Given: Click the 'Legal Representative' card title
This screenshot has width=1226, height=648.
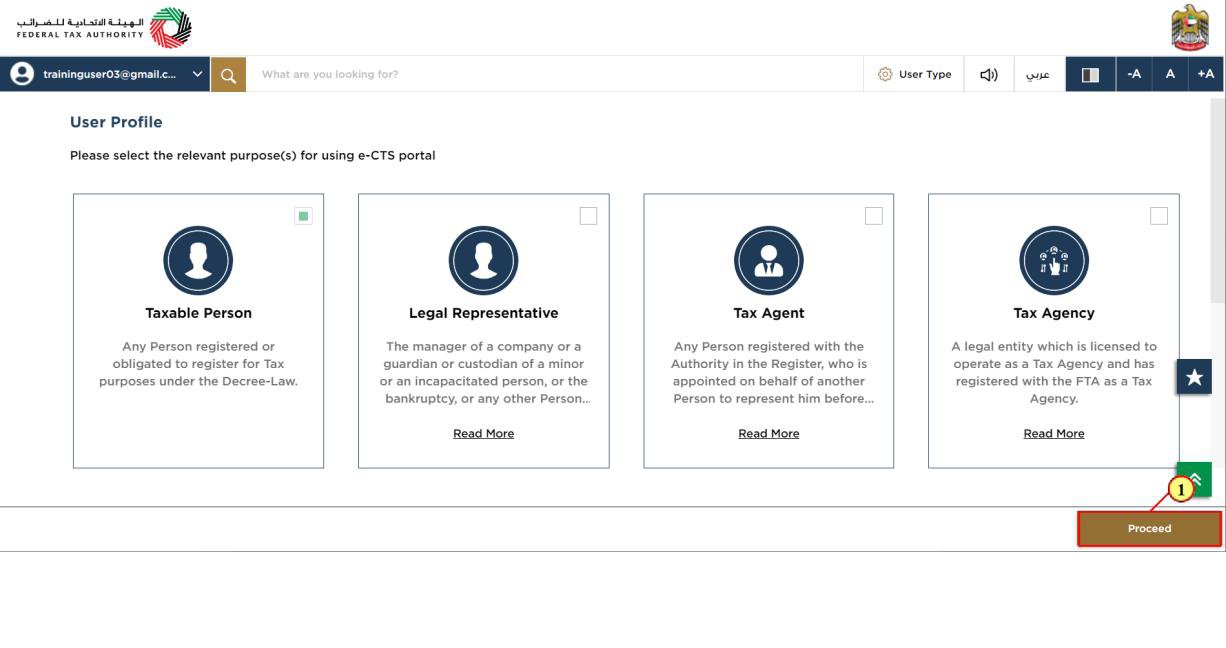Looking at the screenshot, I should [x=484, y=313].
